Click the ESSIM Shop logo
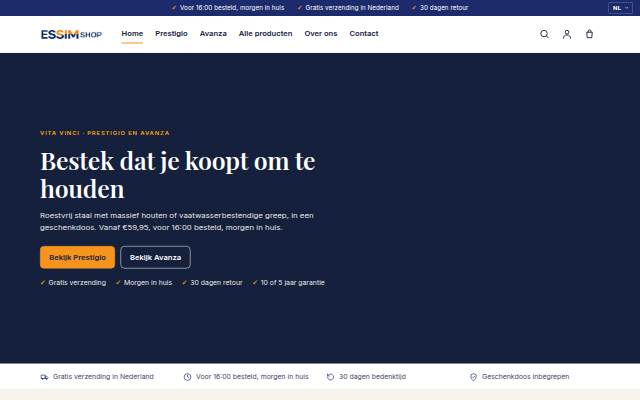 [71, 34]
